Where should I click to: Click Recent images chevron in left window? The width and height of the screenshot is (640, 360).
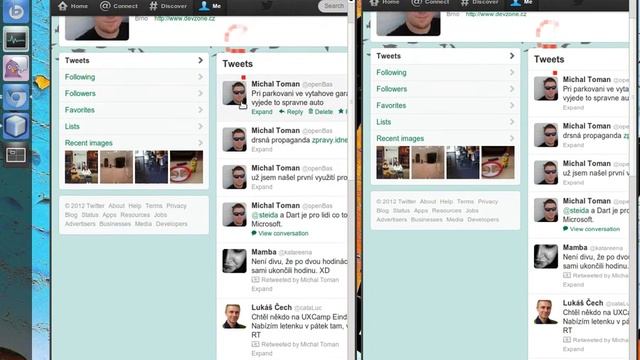200,143
